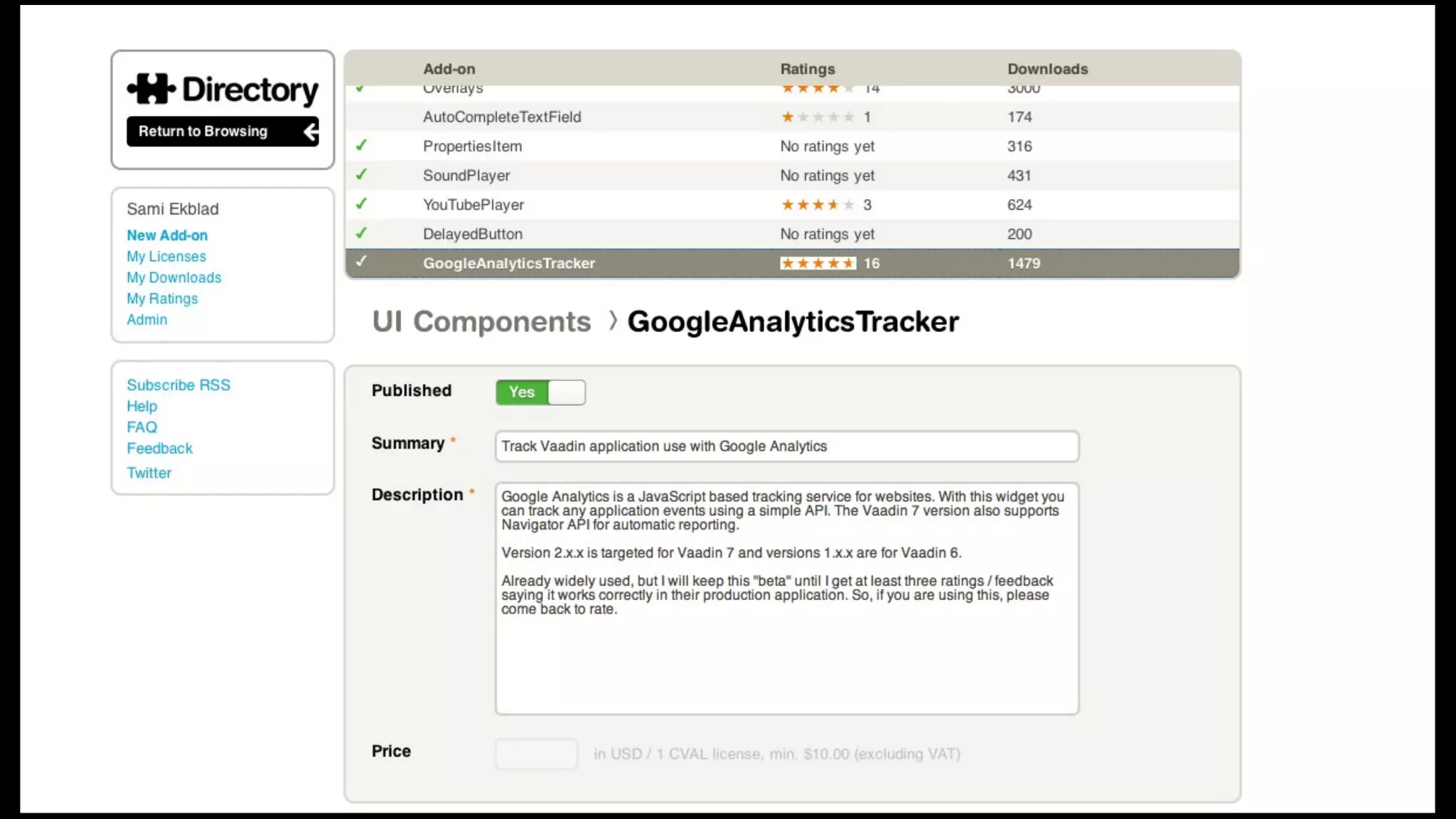Viewport: 1456px width, 819px height.
Task: Click the star rating of YouTubePlayer
Action: (x=818, y=205)
